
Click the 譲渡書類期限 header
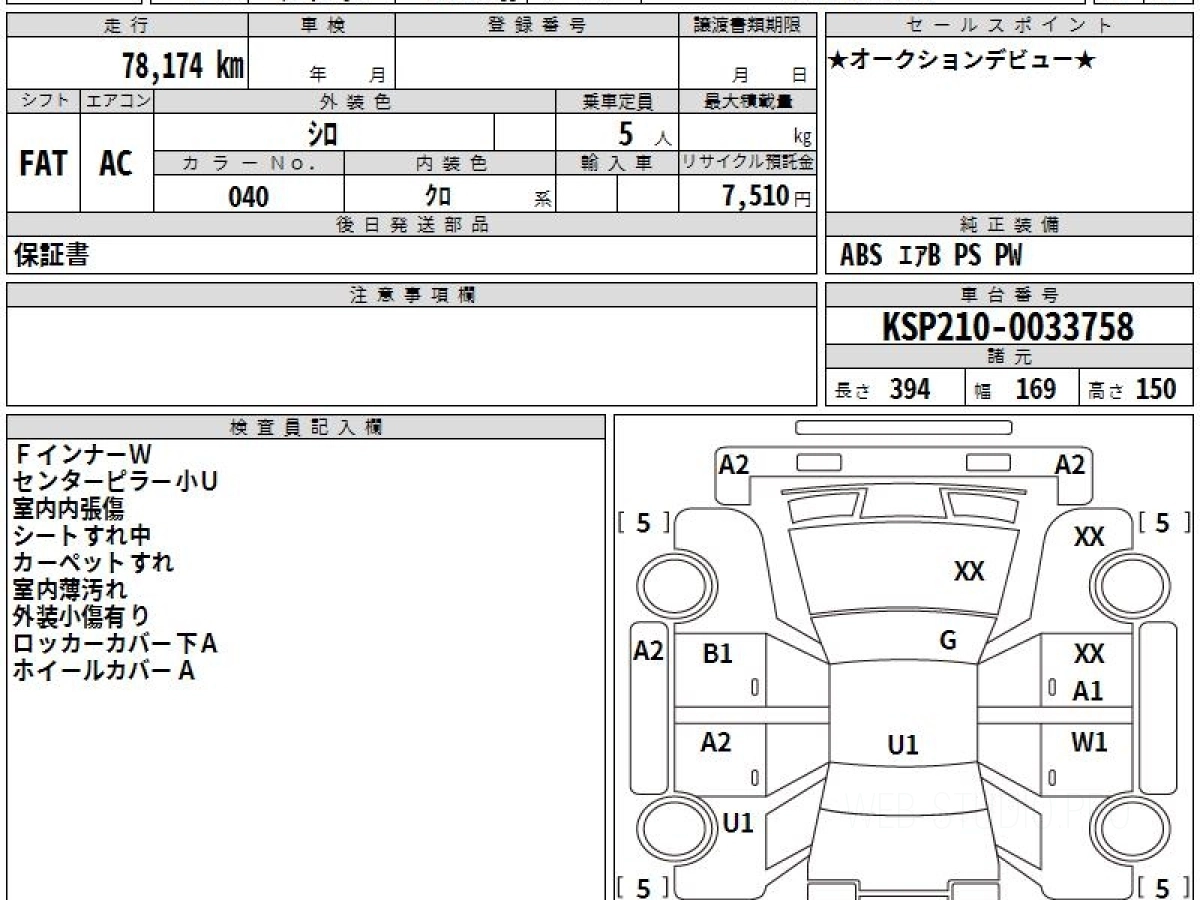747,26
